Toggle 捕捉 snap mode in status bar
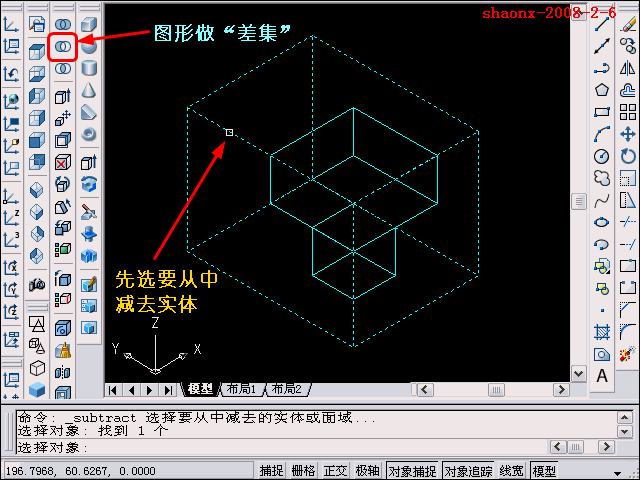This screenshot has height=480, width=640. point(272,471)
